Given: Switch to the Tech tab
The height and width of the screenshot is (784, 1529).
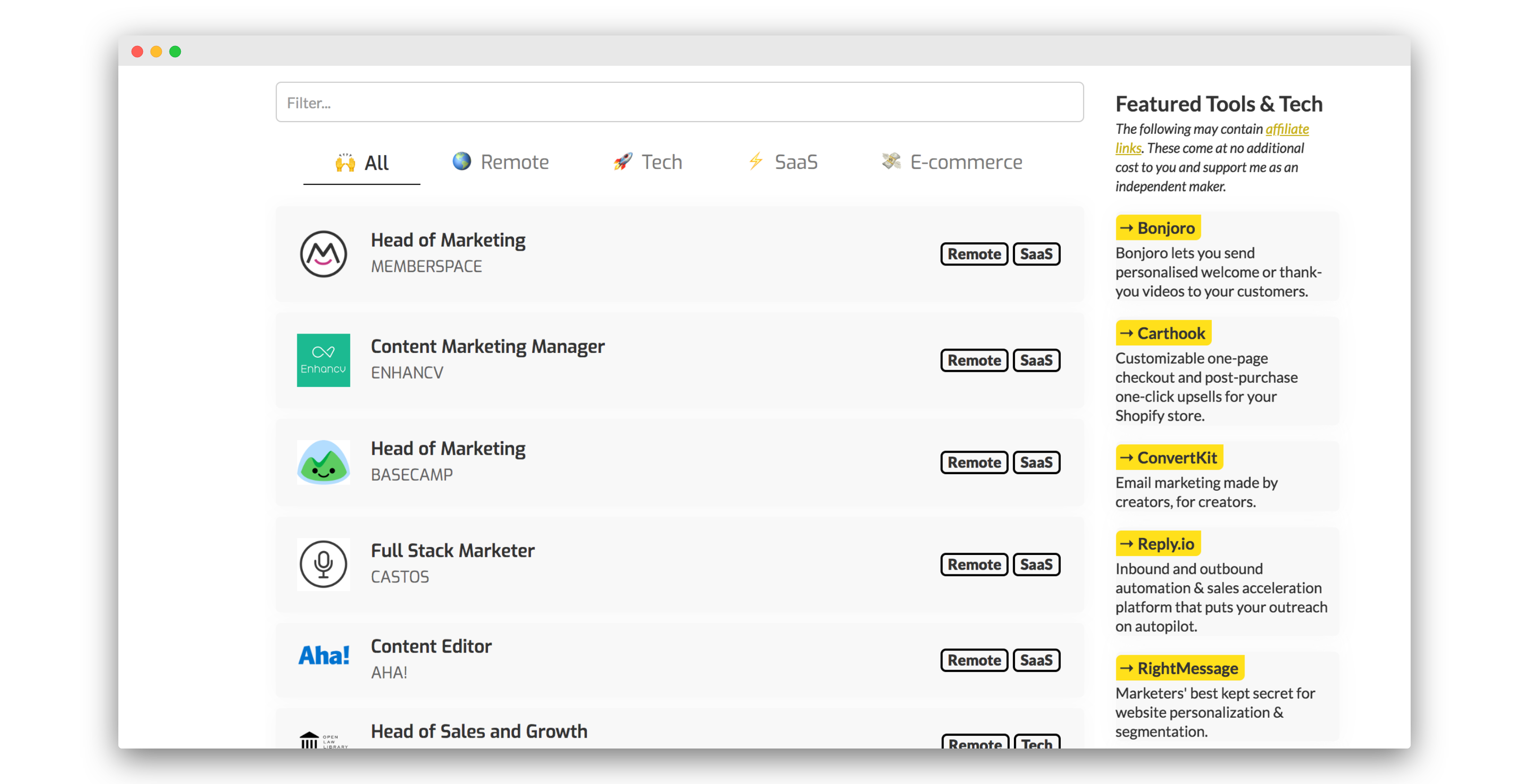Looking at the screenshot, I should point(648,161).
